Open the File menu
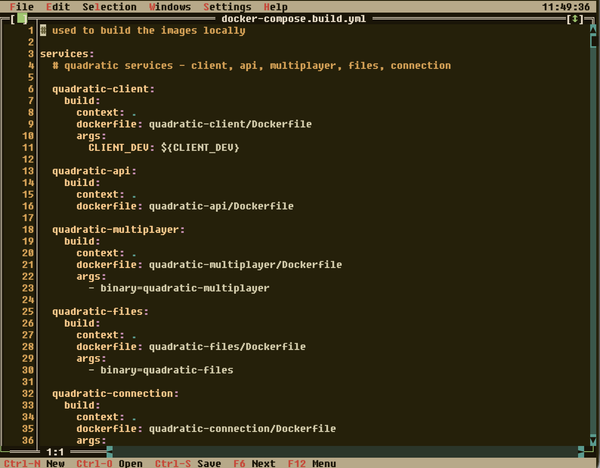The image size is (600, 468). coord(22,7)
